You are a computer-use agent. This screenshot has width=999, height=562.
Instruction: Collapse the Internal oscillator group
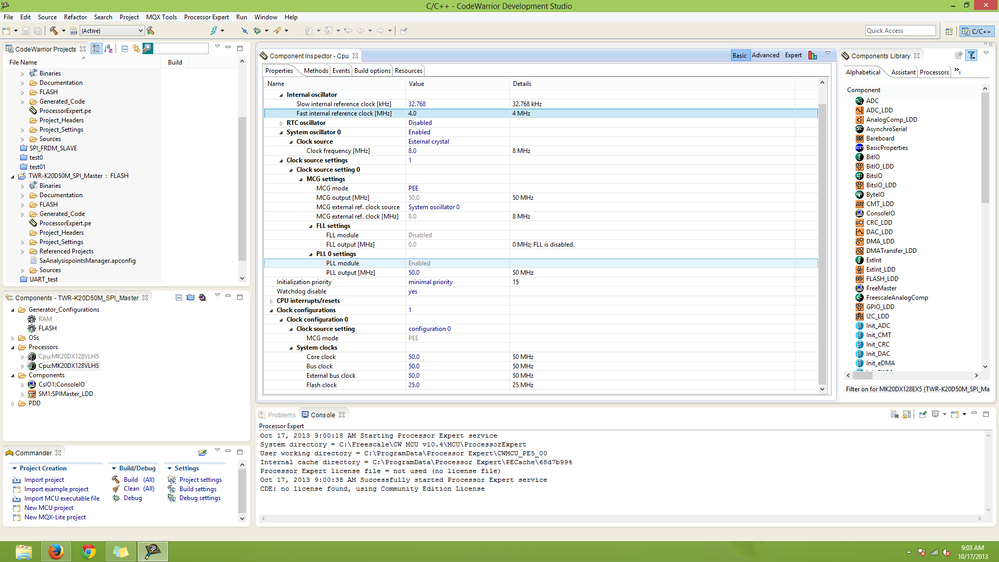click(281, 95)
